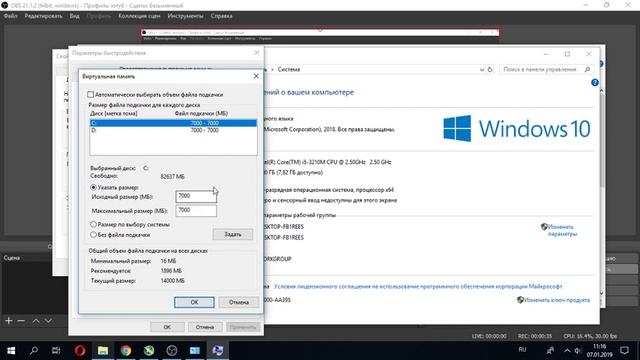Open Task View on taskbar
The width and height of the screenshot is (640, 360).
tap(56, 350)
